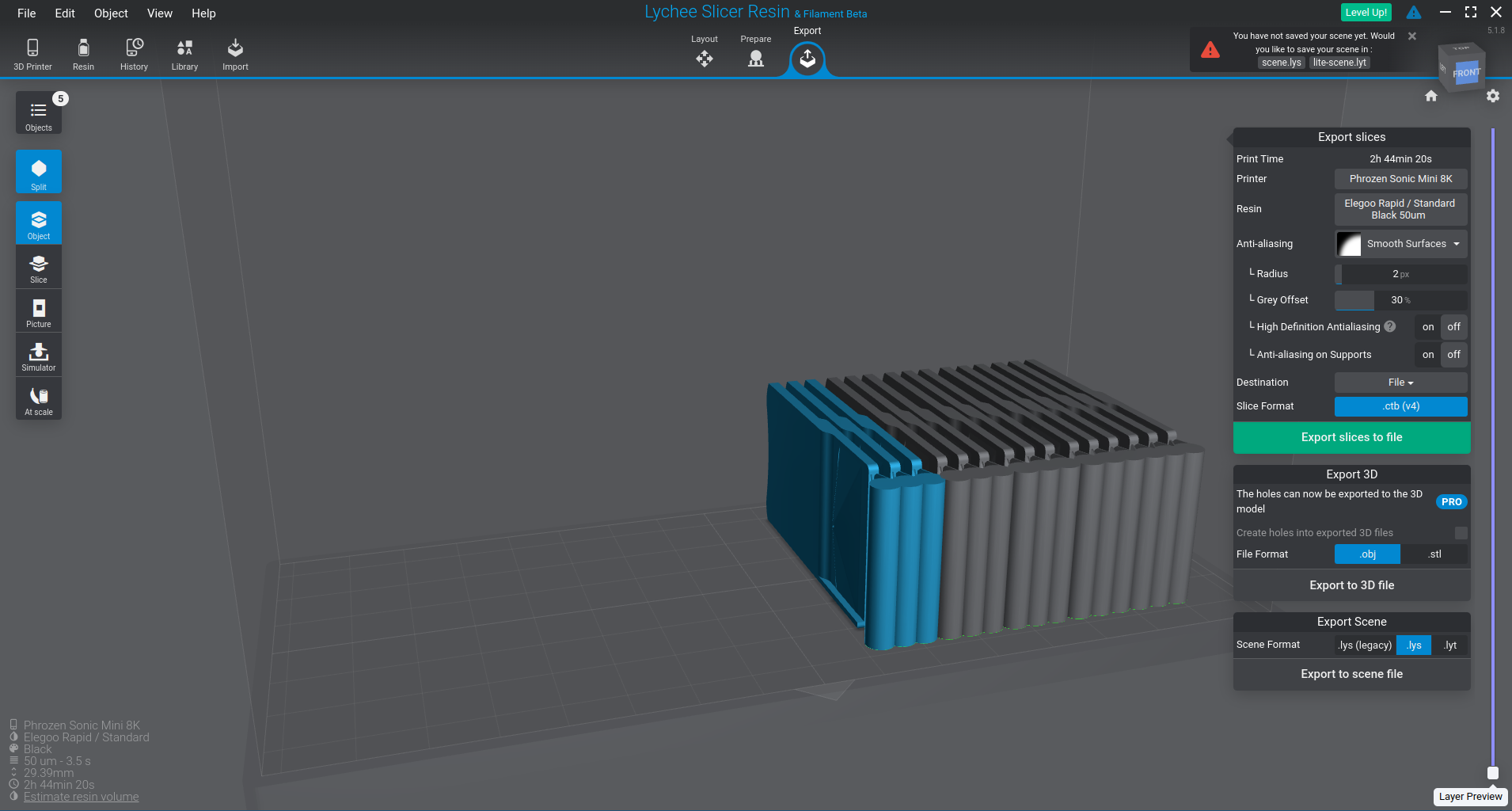Open Estimate resin volume link
The width and height of the screenshot is (1512, 811).
pyautogui.click(x=81, y=797)
